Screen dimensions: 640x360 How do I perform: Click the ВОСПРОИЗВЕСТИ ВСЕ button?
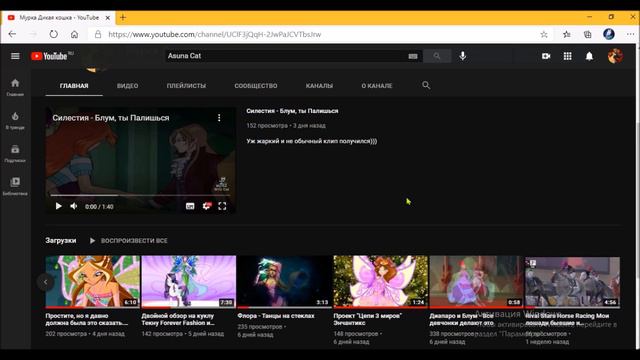click(x=129, y=241)
